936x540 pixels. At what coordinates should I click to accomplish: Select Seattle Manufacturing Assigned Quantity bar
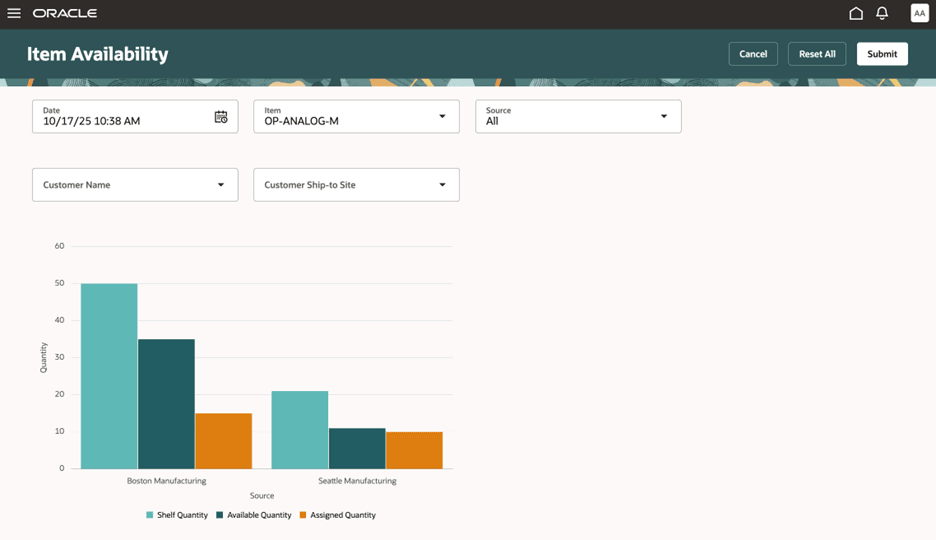414,450
